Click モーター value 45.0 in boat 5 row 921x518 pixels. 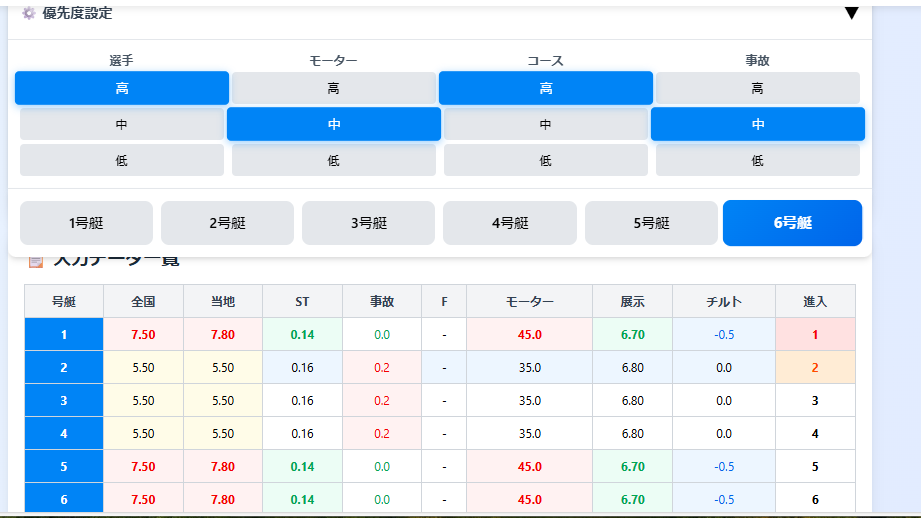[x=530, y=466]
